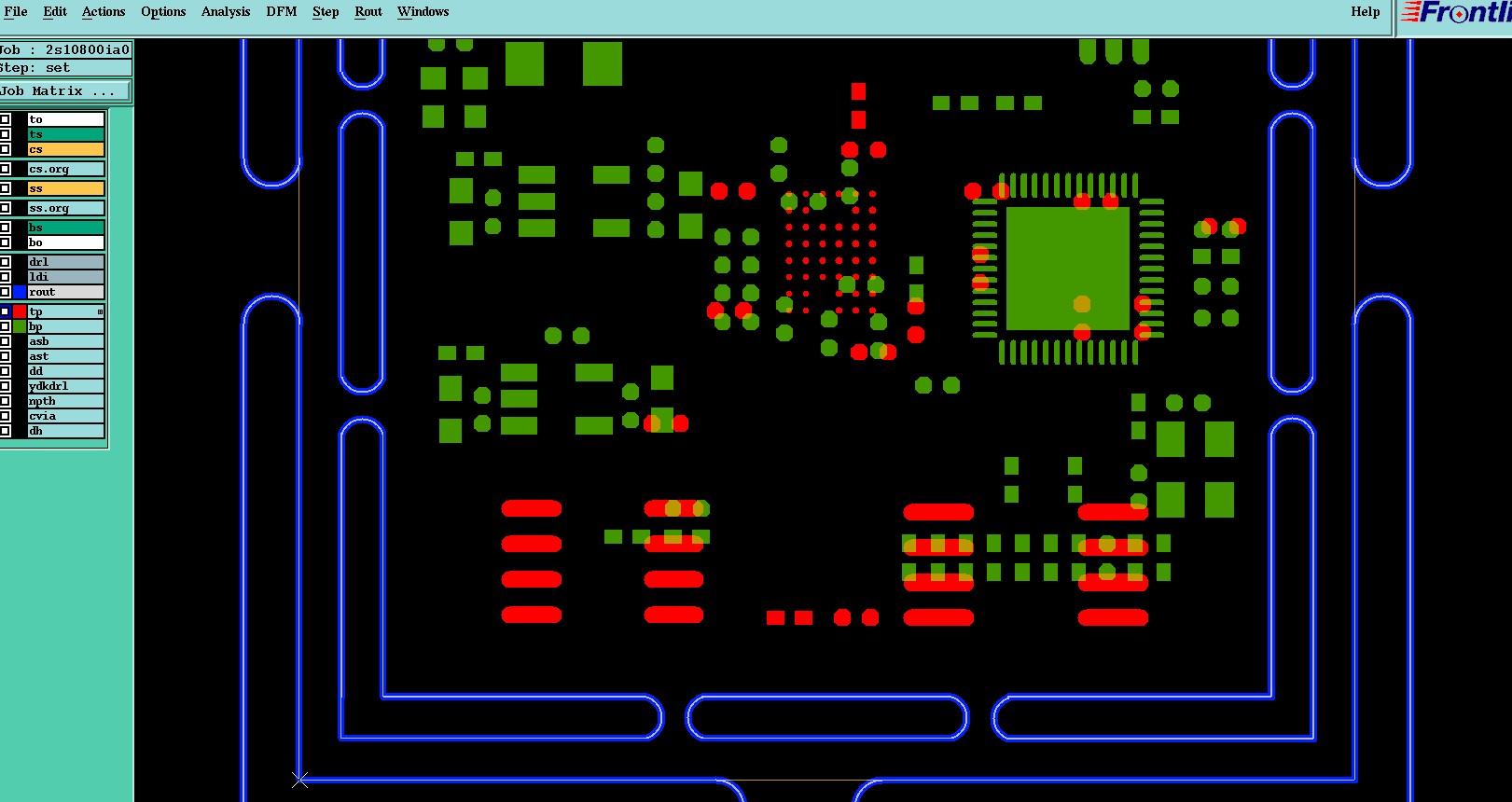This screenshot has width=1512, height=802.
Task: Open the DFM menu
Action: pyautogui.click(x=282, y=11)
